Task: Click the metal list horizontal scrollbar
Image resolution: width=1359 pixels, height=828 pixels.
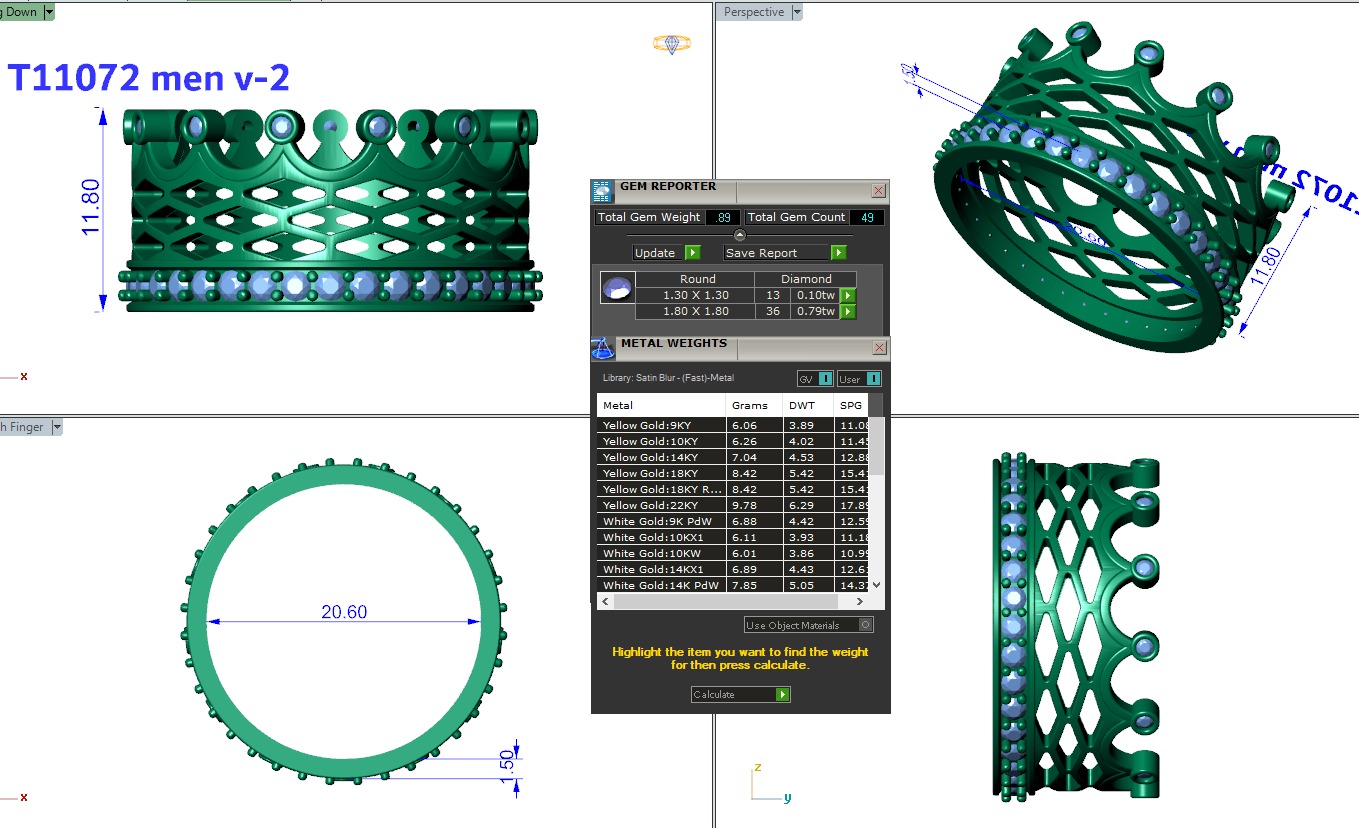Action: [730, 602]
